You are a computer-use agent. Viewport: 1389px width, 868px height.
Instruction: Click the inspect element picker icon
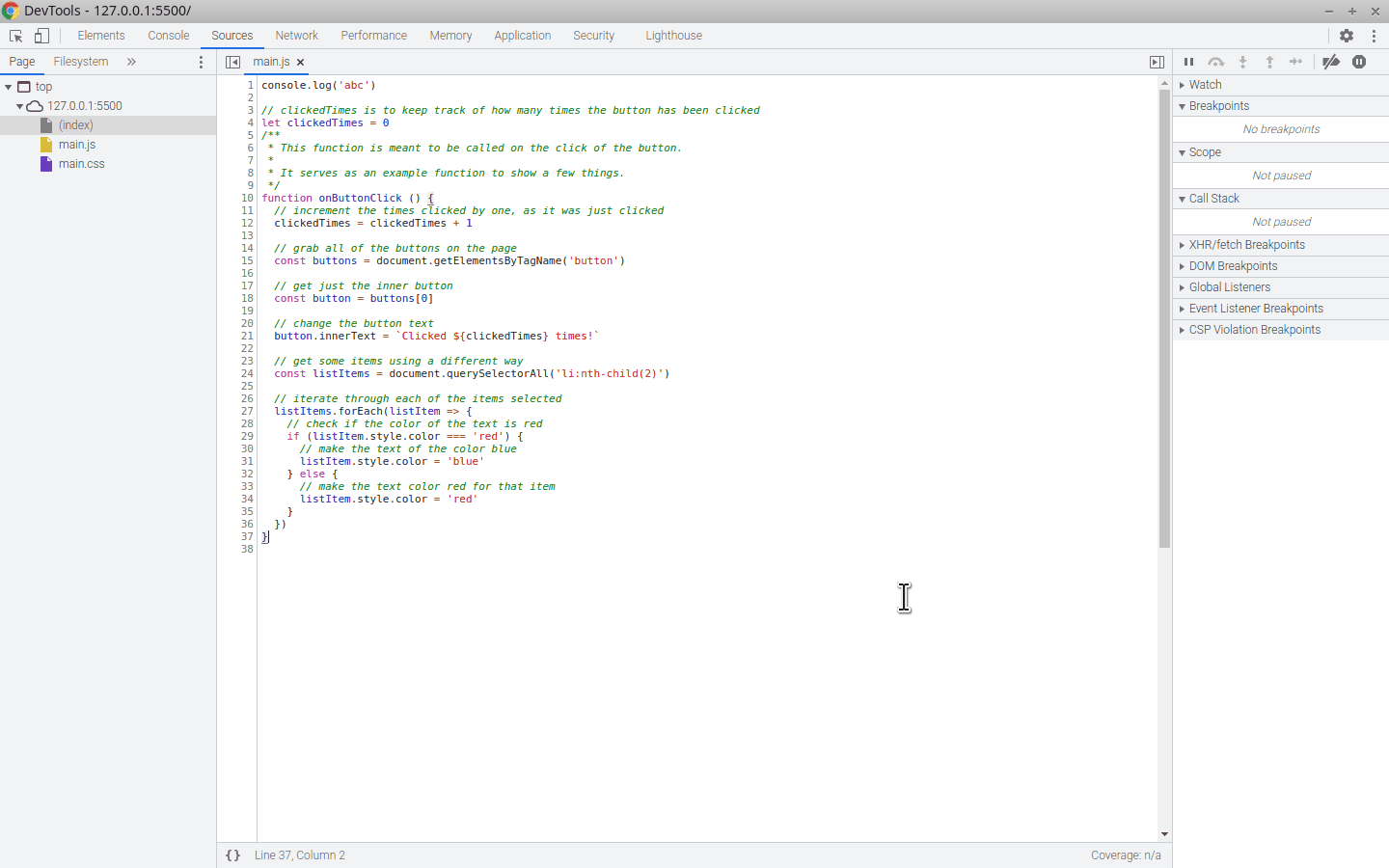15,36
